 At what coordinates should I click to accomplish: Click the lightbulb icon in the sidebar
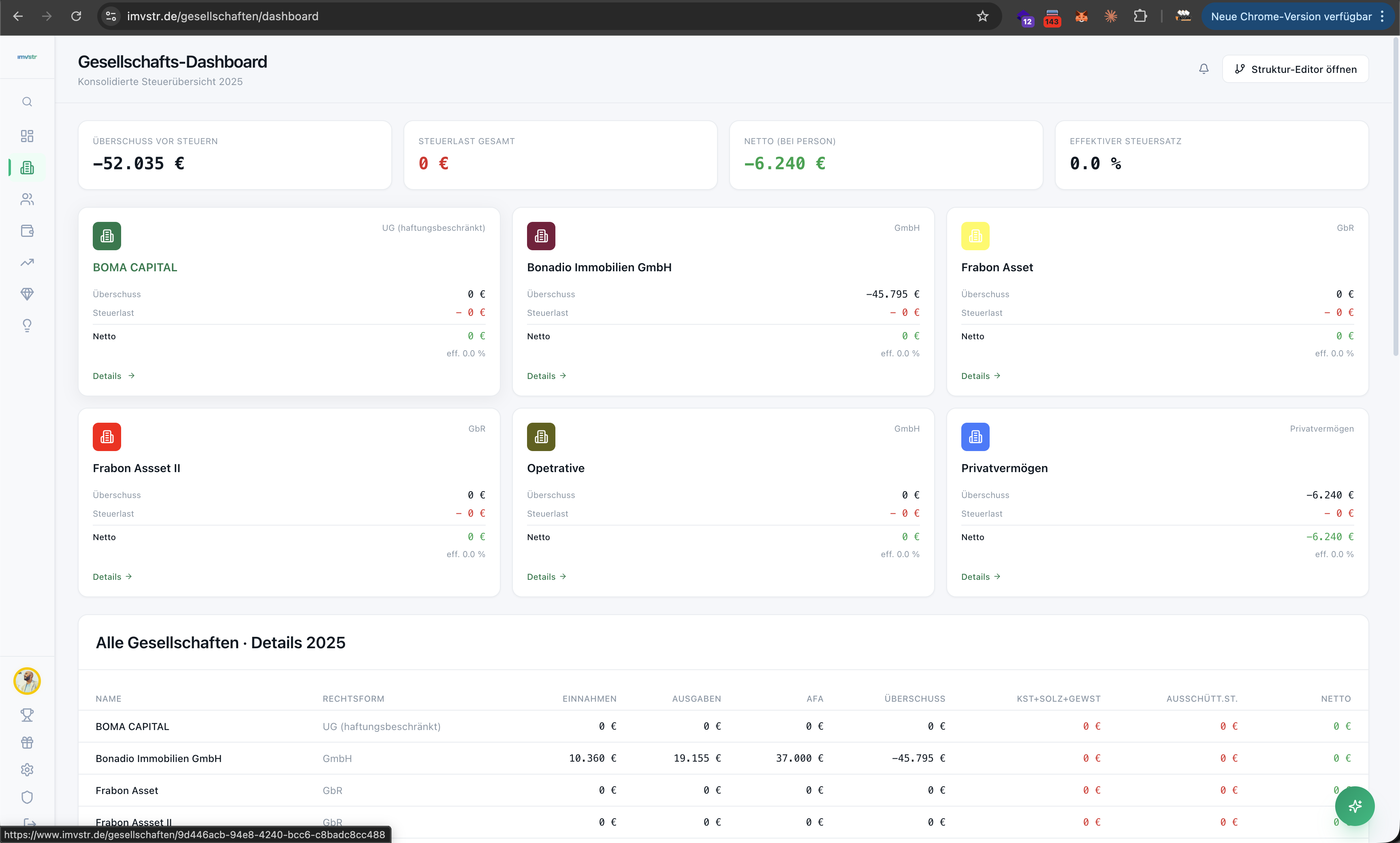27,326
